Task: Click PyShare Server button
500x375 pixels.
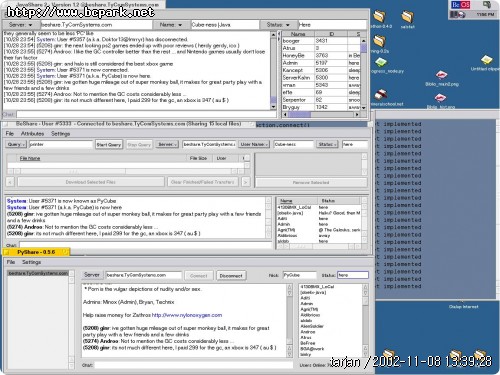Action: point(92,275)
